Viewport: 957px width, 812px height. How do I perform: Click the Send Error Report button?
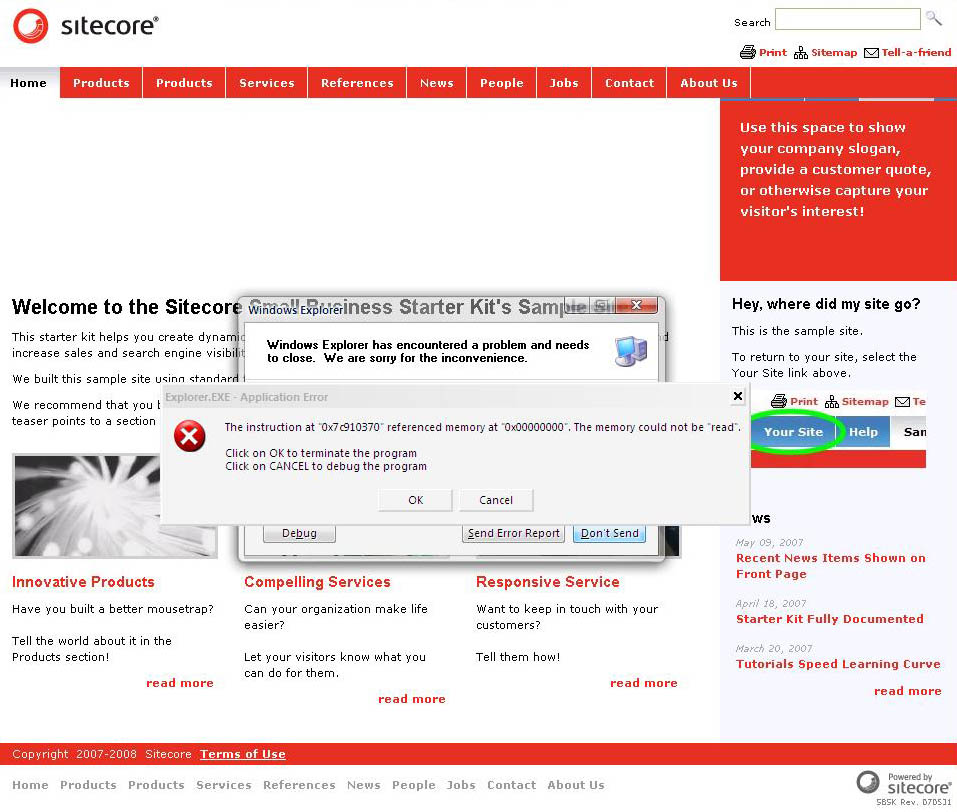tap(513, 533)
